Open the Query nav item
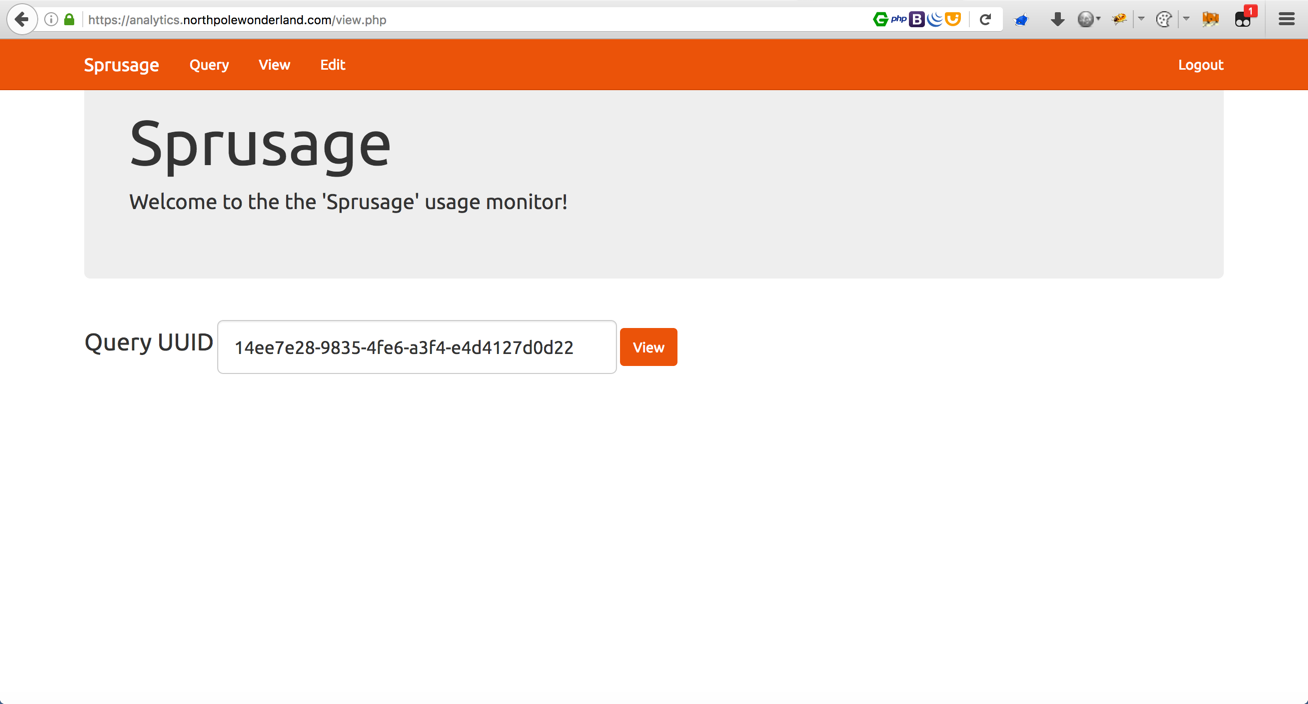 [x=209, y=65]
